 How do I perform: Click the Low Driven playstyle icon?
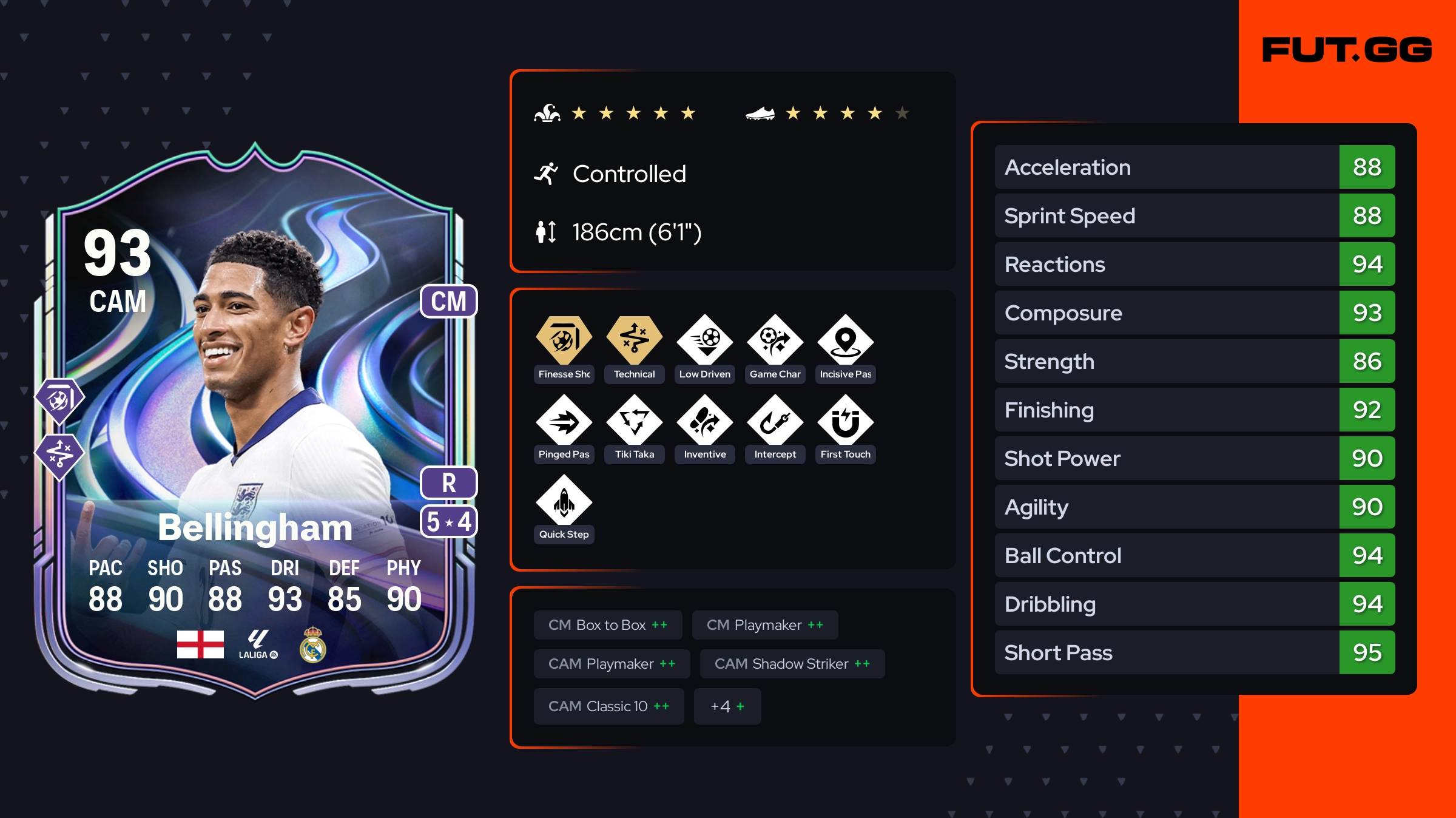point(704,339)
